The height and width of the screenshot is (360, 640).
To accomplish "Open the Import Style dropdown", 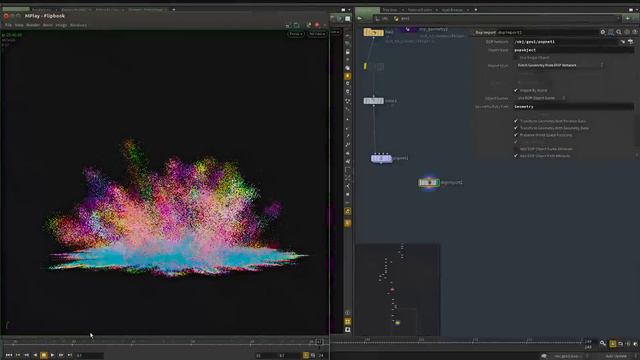I will [x=559, y=65].
